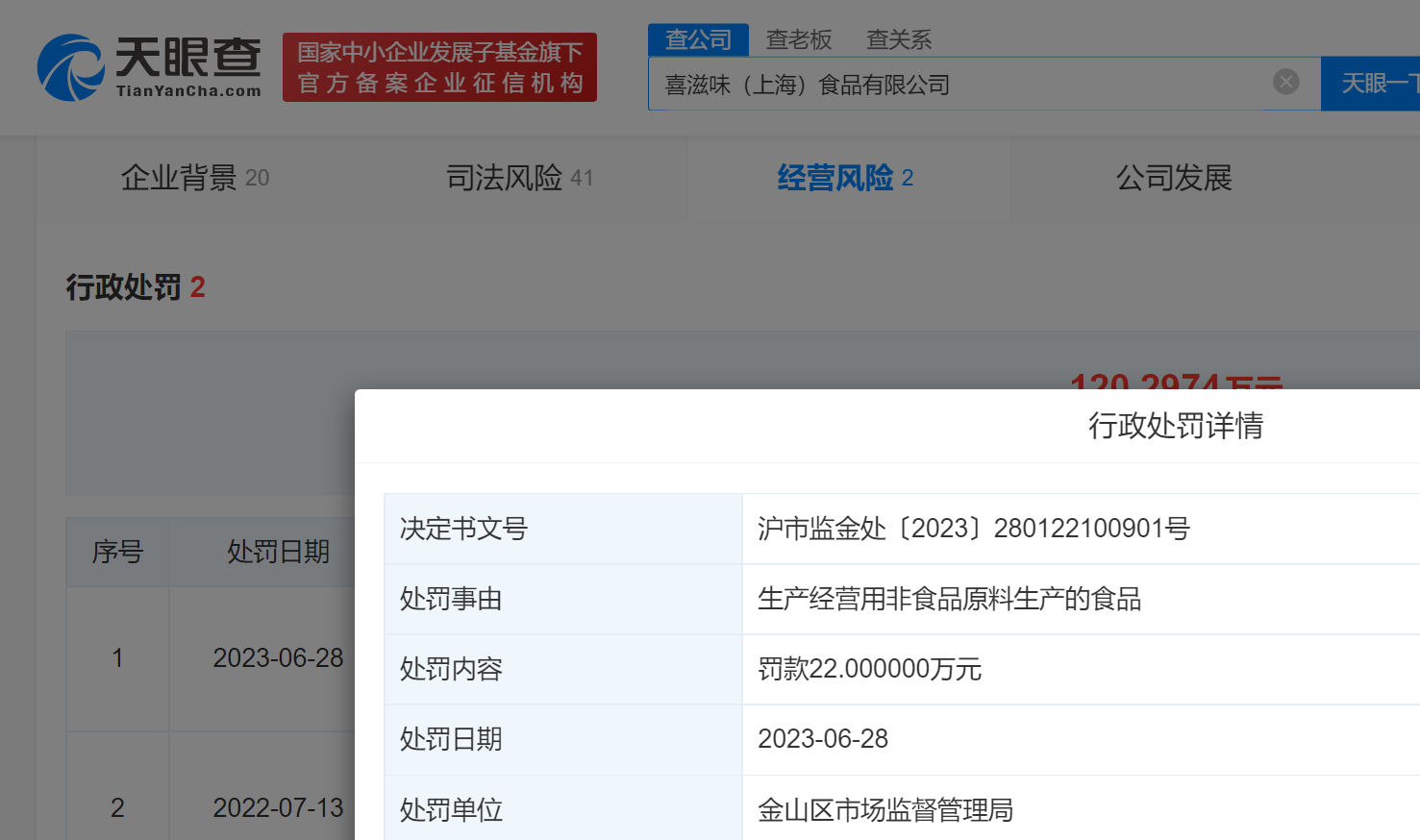Click the 行政处罚详情 dialog title

1175,426
